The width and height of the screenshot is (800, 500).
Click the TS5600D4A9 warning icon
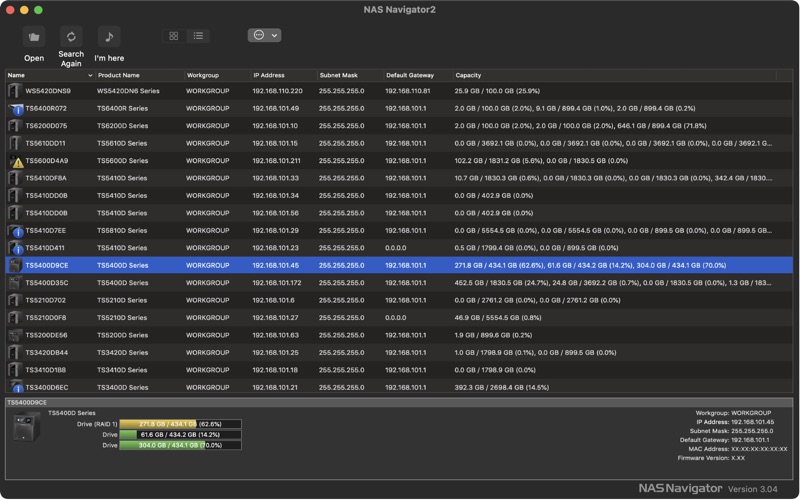pyautogui.click(x=17, y=162)
